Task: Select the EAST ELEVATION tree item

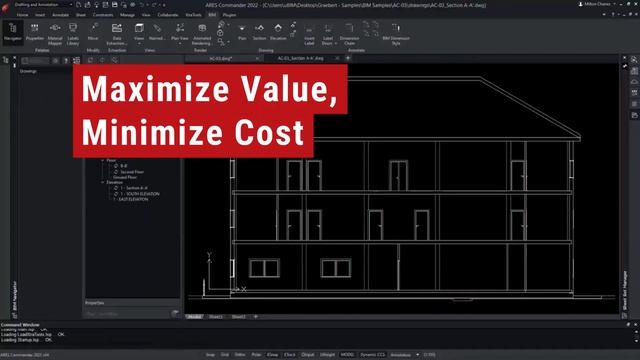Action: click(x=131, y=199)
